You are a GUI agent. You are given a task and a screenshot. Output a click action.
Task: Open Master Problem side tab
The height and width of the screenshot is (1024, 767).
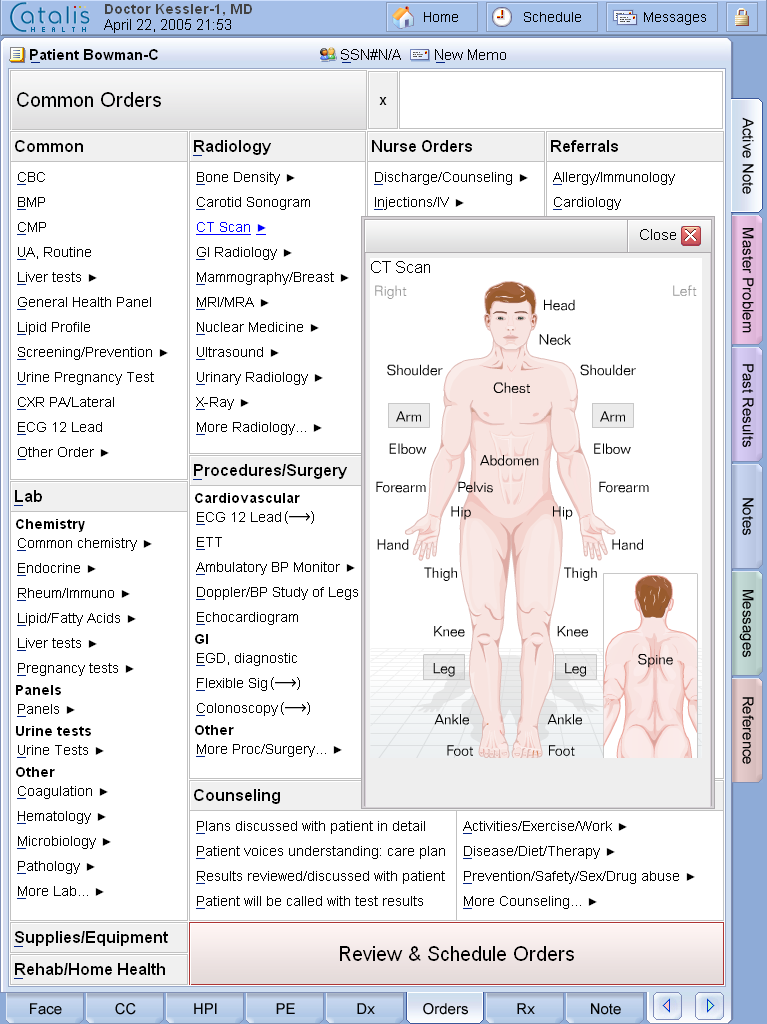click(x=747, y=280)
